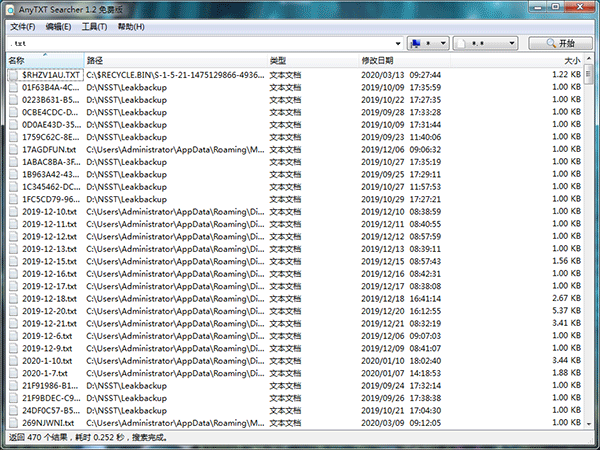Minimize the AnyTXT Searcher window
Viewport: 600px width, 450px height.
click(538, 7)
